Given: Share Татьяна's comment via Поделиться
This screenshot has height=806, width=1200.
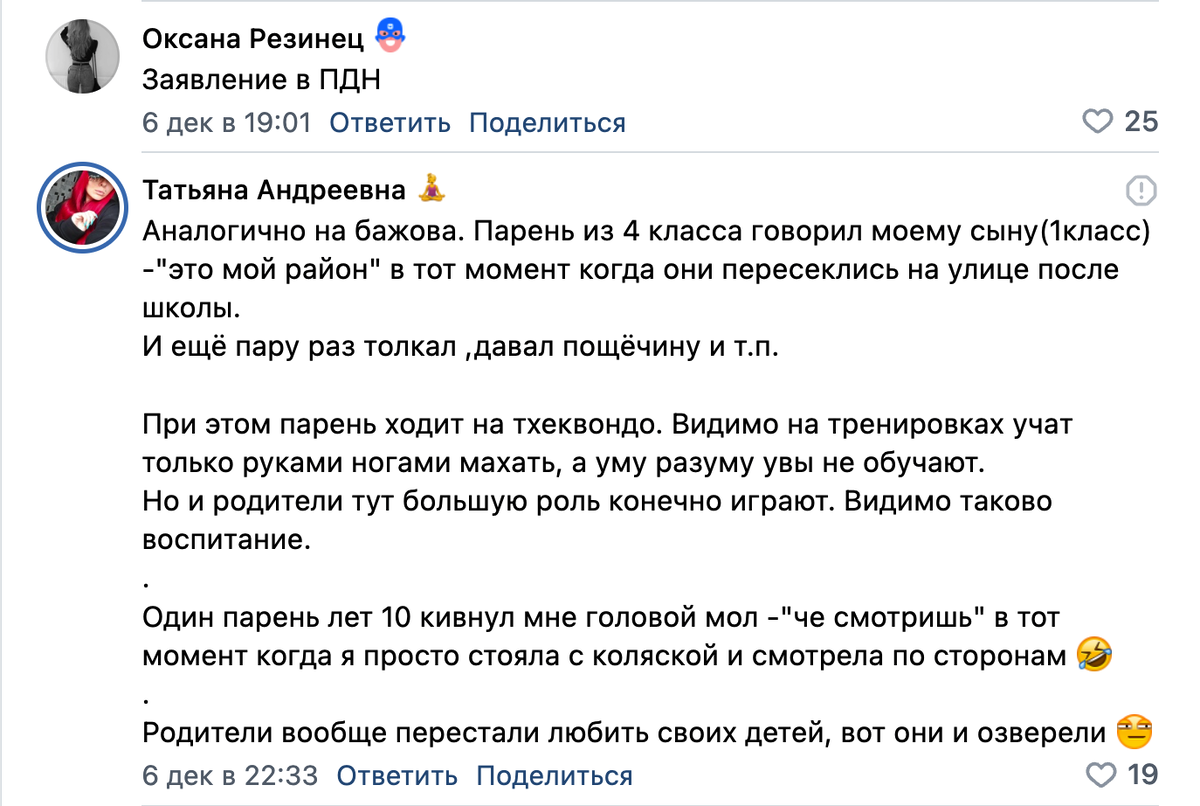Looking at the screenshot, I should (554, 775).
